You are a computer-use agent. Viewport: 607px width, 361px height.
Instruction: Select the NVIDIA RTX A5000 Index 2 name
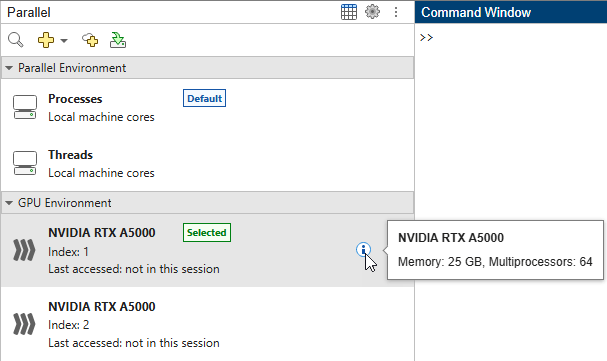tap(102, 306)
